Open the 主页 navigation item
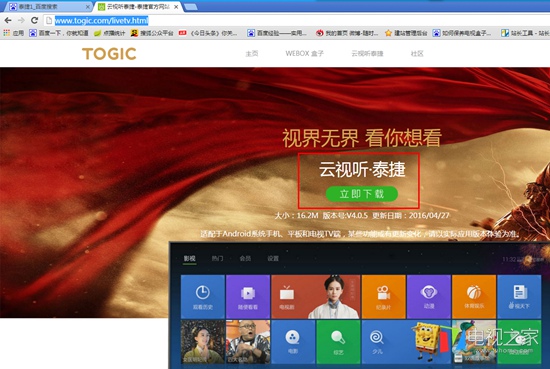Viewport: 550px width, 369px height. coord(251,53)
